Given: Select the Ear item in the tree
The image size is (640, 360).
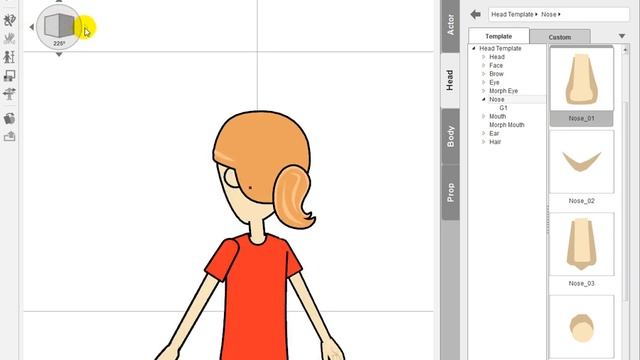Looking at the screenshot, I should coord(494,133).
